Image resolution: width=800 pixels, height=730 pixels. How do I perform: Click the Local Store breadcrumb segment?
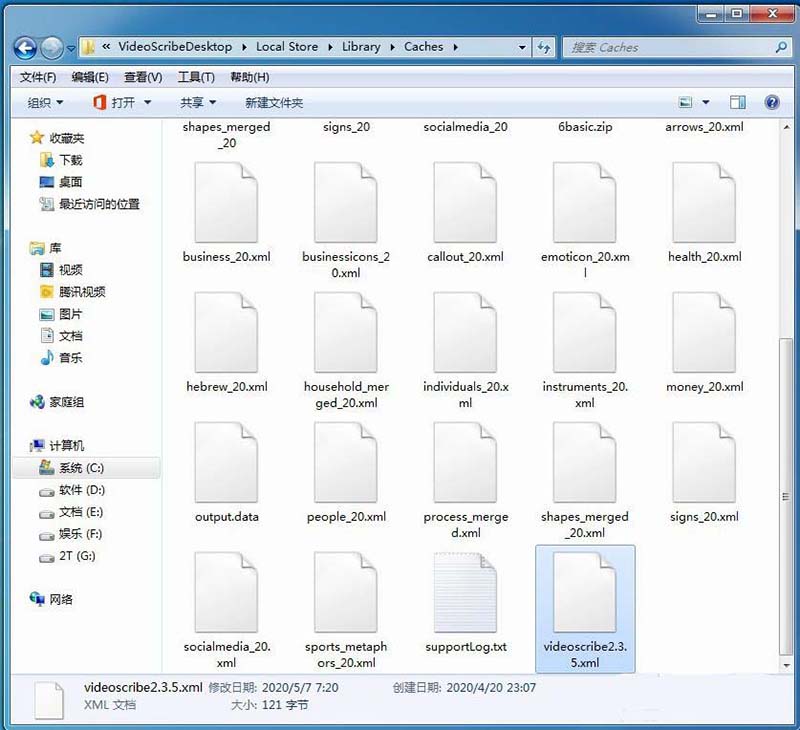tap(287, 47)
